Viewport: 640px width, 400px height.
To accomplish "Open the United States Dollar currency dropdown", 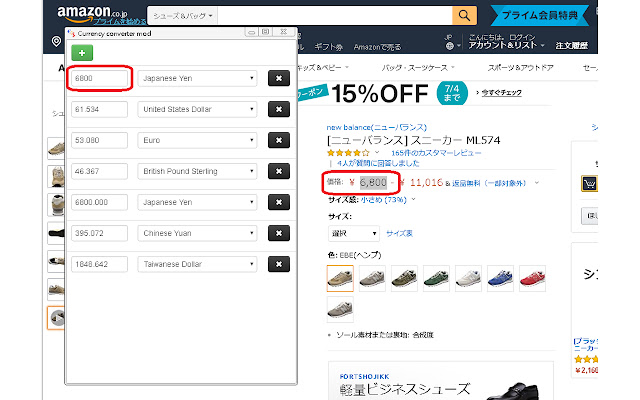I will (x=197, y=109).
